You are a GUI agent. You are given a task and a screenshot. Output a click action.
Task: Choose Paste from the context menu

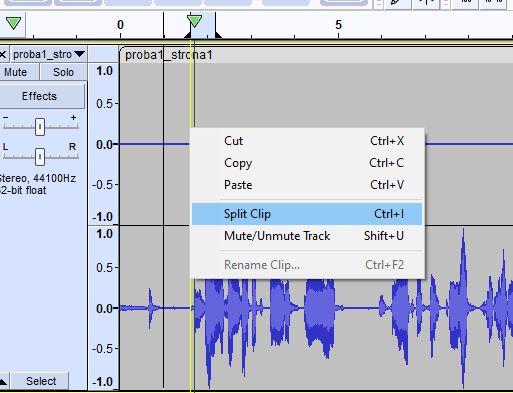point(307,185)
